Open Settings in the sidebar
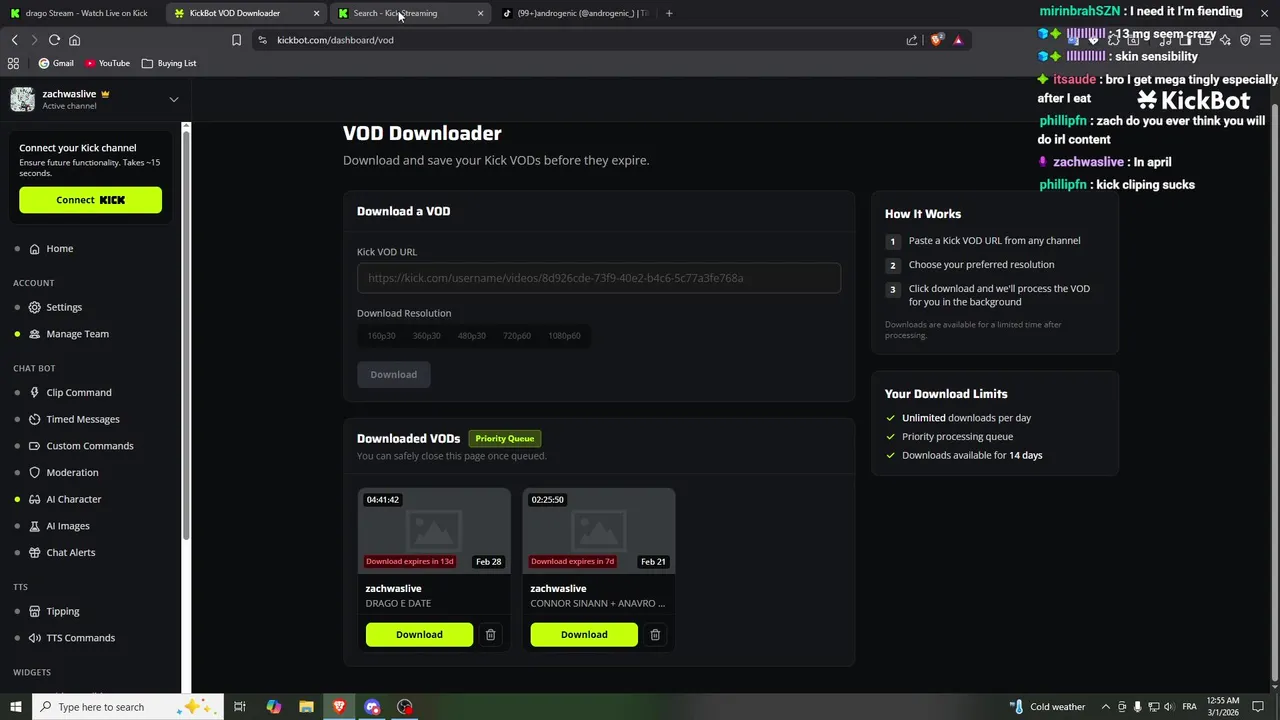 click(64, 307)
